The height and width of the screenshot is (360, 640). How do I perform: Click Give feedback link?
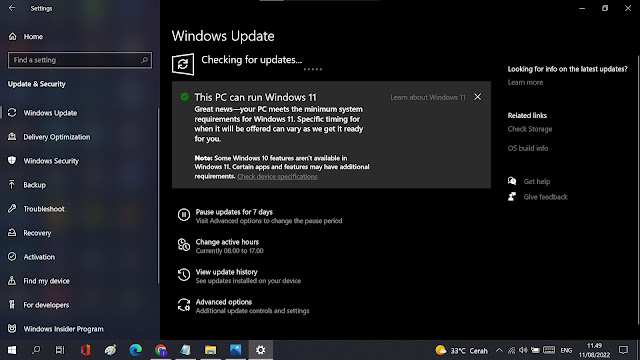coord(545,197)
